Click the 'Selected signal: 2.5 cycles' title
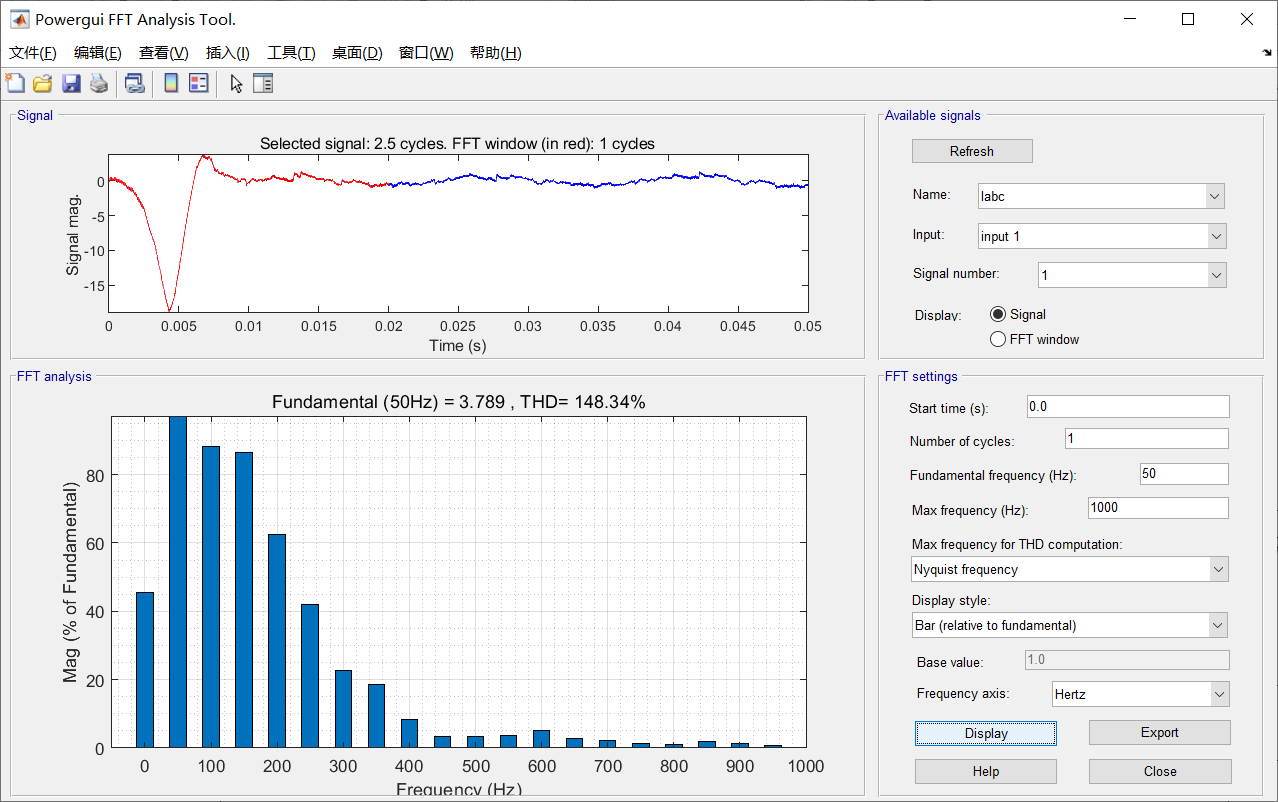Viewport: 1278px width, 802px height. pos(457,143)
